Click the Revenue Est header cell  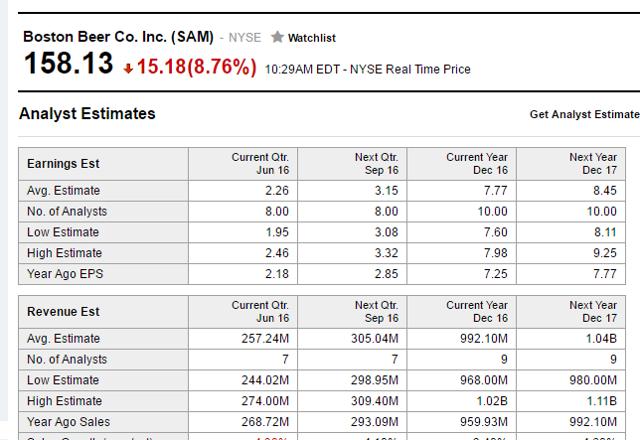(103, 312)
